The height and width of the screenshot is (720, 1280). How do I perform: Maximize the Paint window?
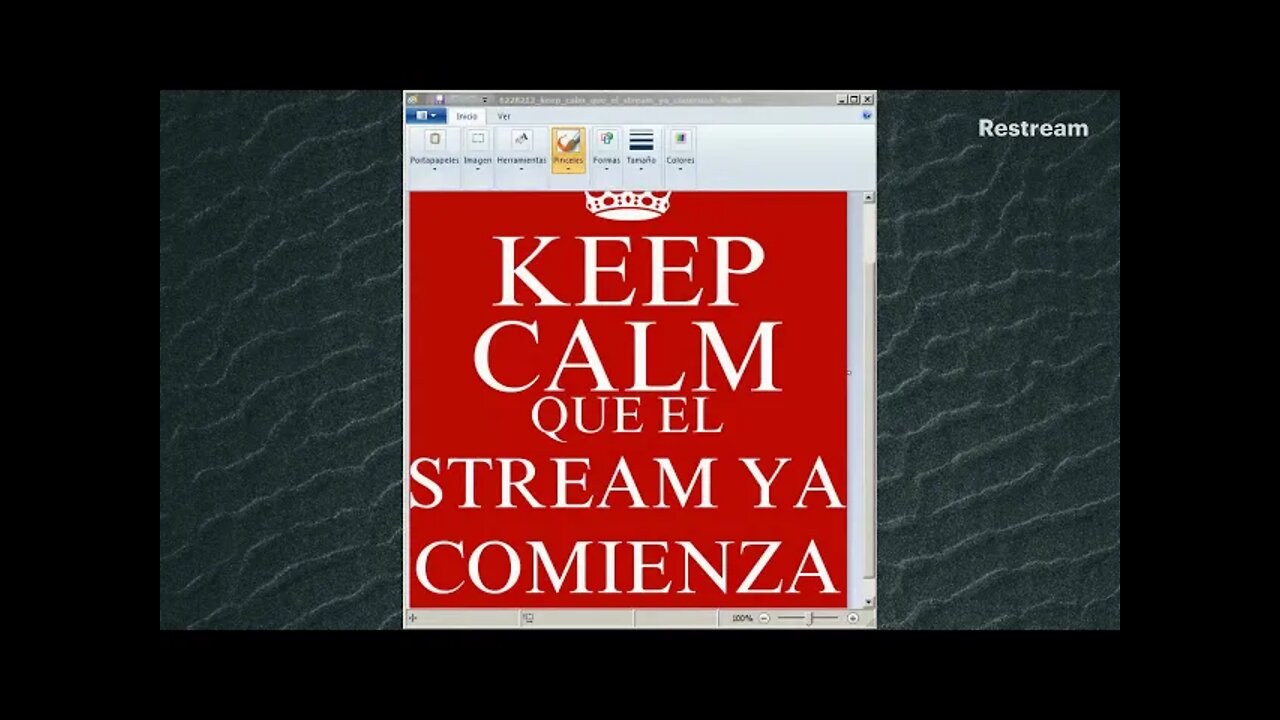854,100
